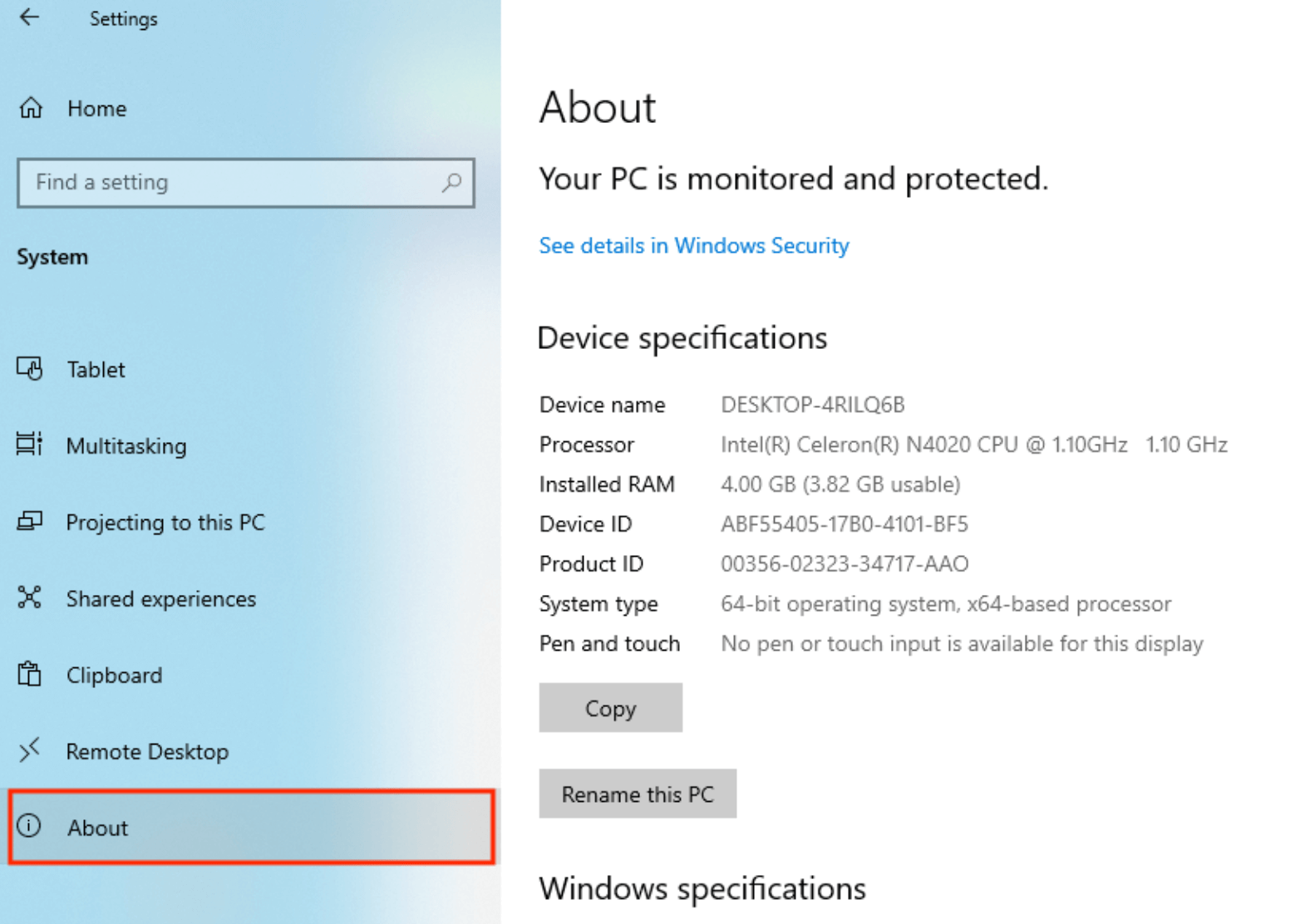The image size is (1310, 924).
Task: Click the Projecting to this PC icon
Action: [28, 522]
